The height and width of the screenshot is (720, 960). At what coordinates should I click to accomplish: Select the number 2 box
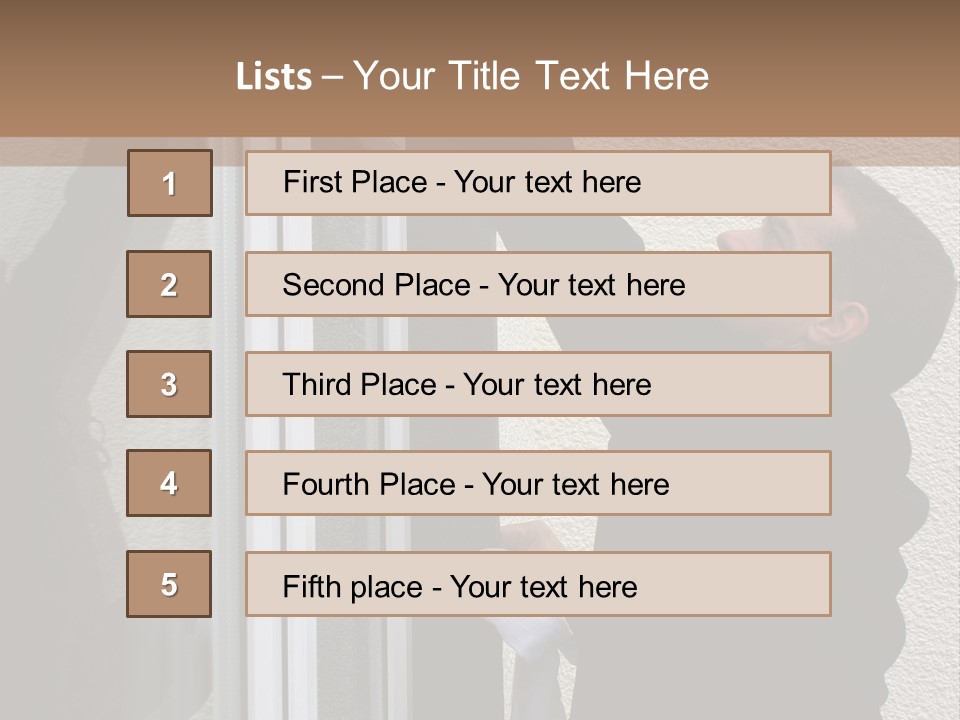pos(169,284)
